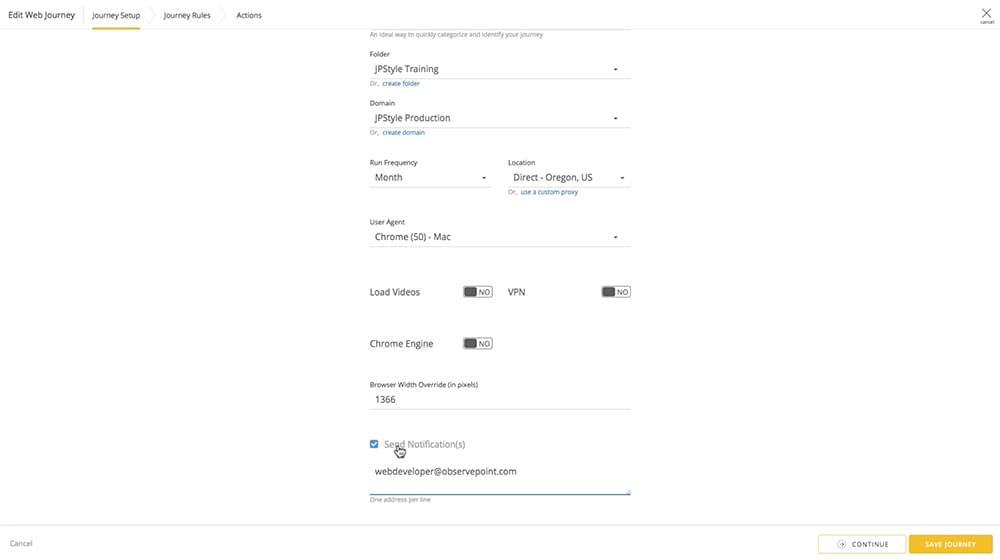Open the Actions tab
Viewport: 1000px width, 560px height.
coord(249,15)
